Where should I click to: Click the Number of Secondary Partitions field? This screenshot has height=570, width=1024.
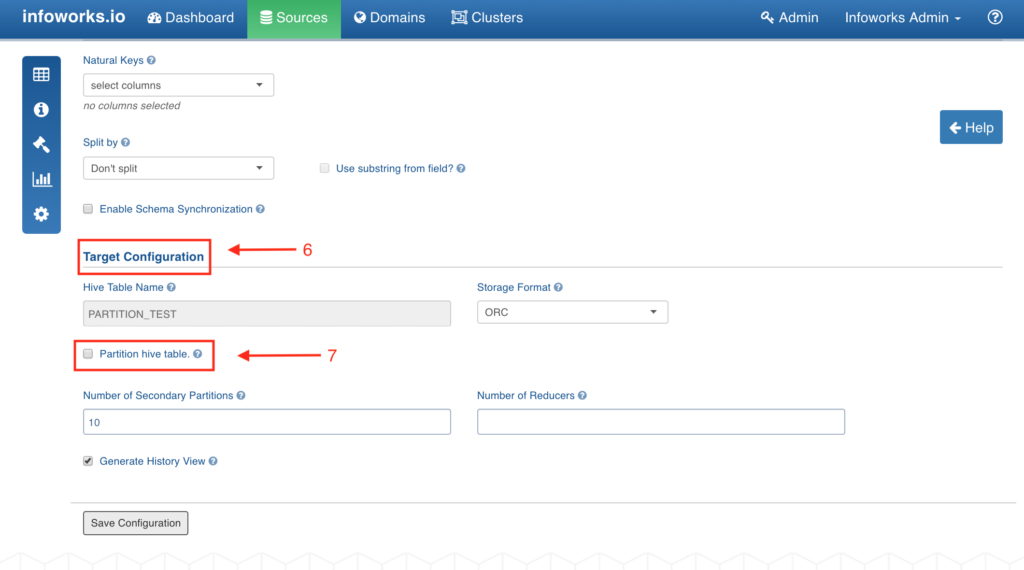tap(266, 422)
